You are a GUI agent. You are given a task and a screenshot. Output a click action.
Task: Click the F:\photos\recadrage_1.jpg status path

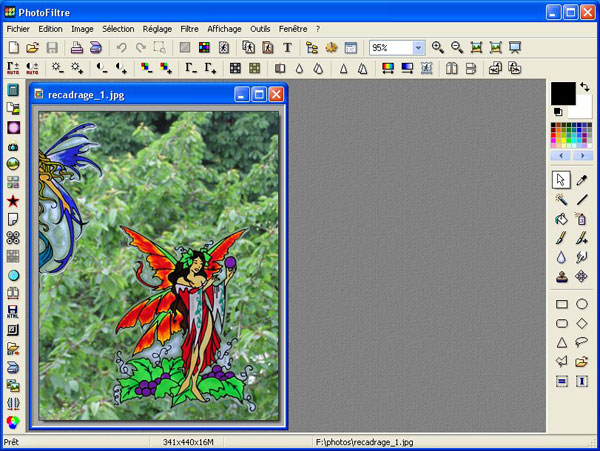point(364,442)
